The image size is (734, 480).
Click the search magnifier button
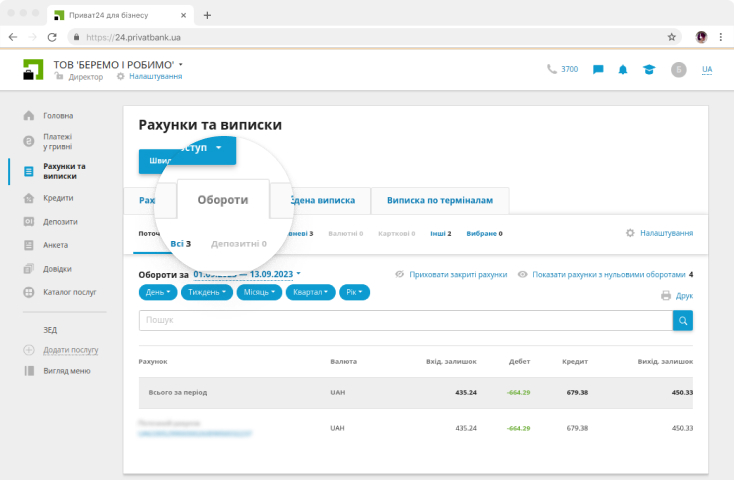[x=682, y=320]
